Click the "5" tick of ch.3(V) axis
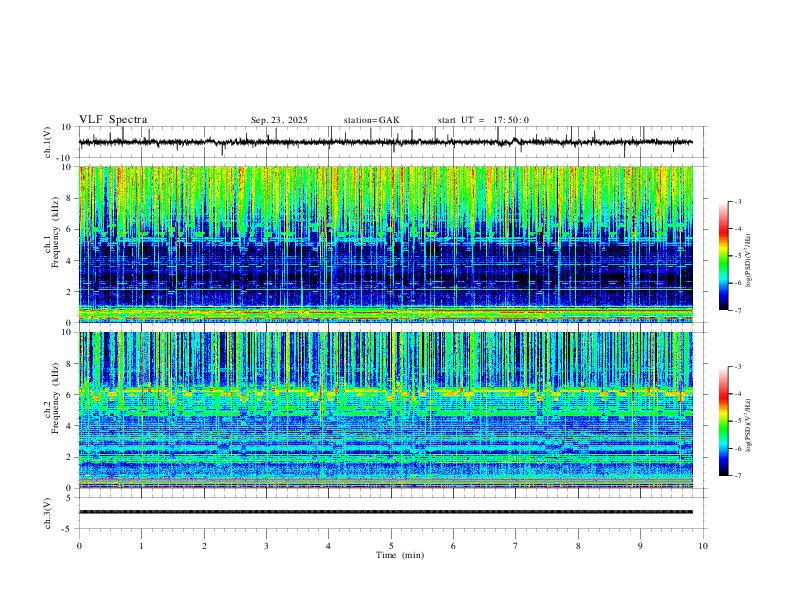The image size is (792, 612). (x=70, y=498)
